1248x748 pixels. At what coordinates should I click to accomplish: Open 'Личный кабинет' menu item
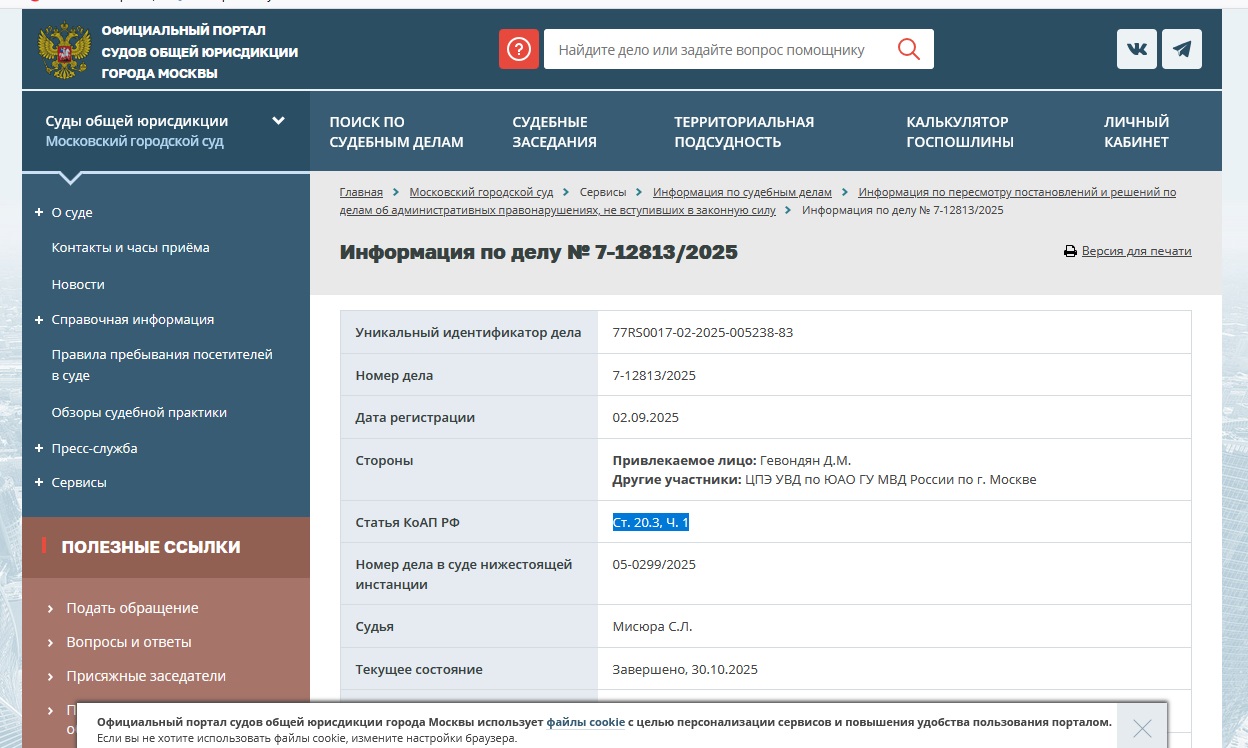pos(1136,132)
